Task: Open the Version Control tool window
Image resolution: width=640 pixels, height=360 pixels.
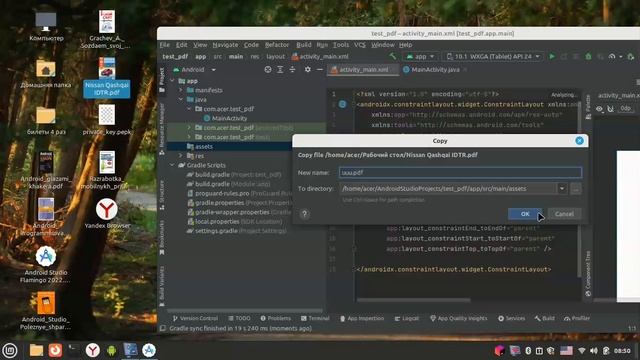Action: tap(195, 318)
